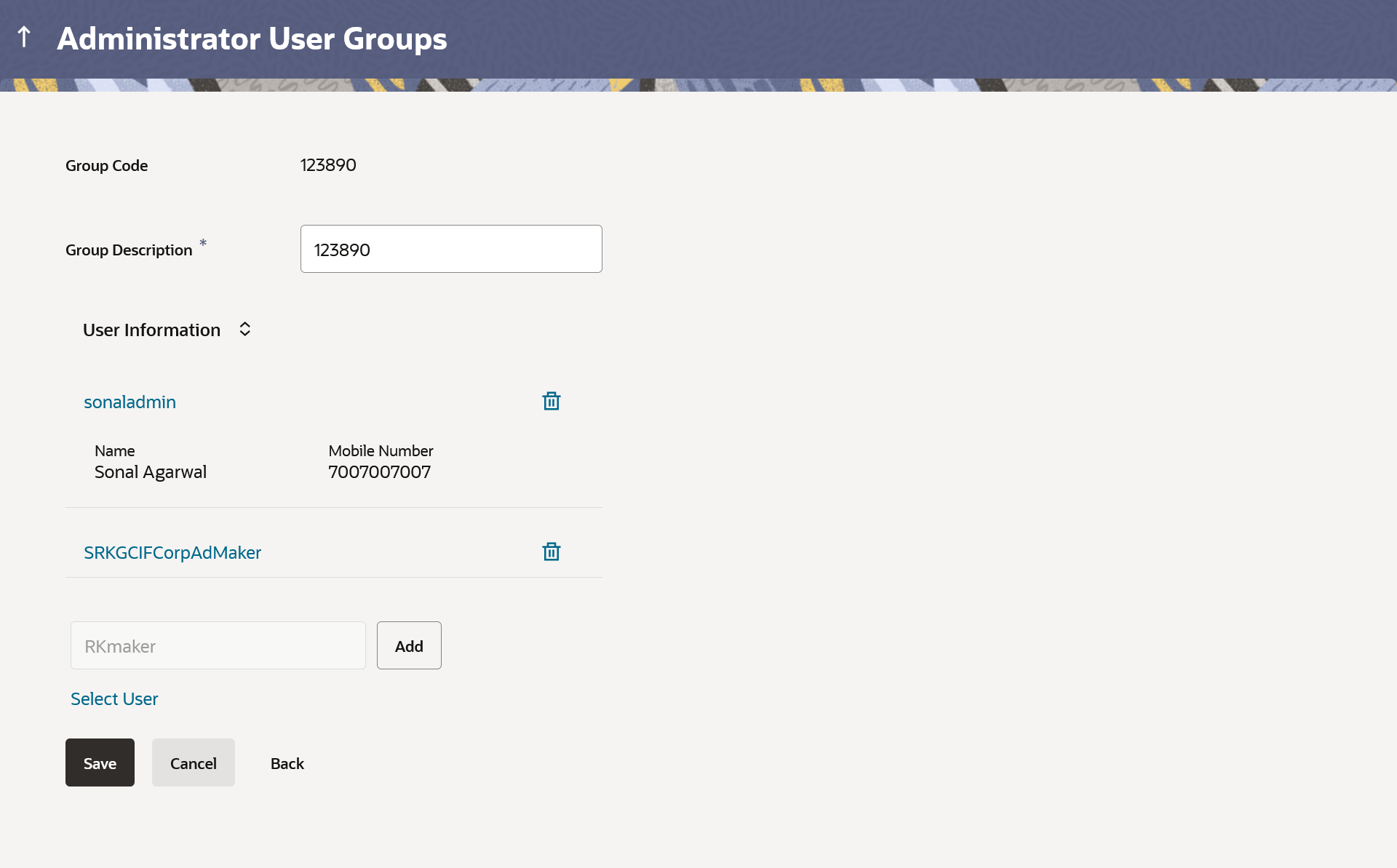Focus the RKmaker user input box
The height and width of the screenshot is (868, 1397).
tap(218, 646)
